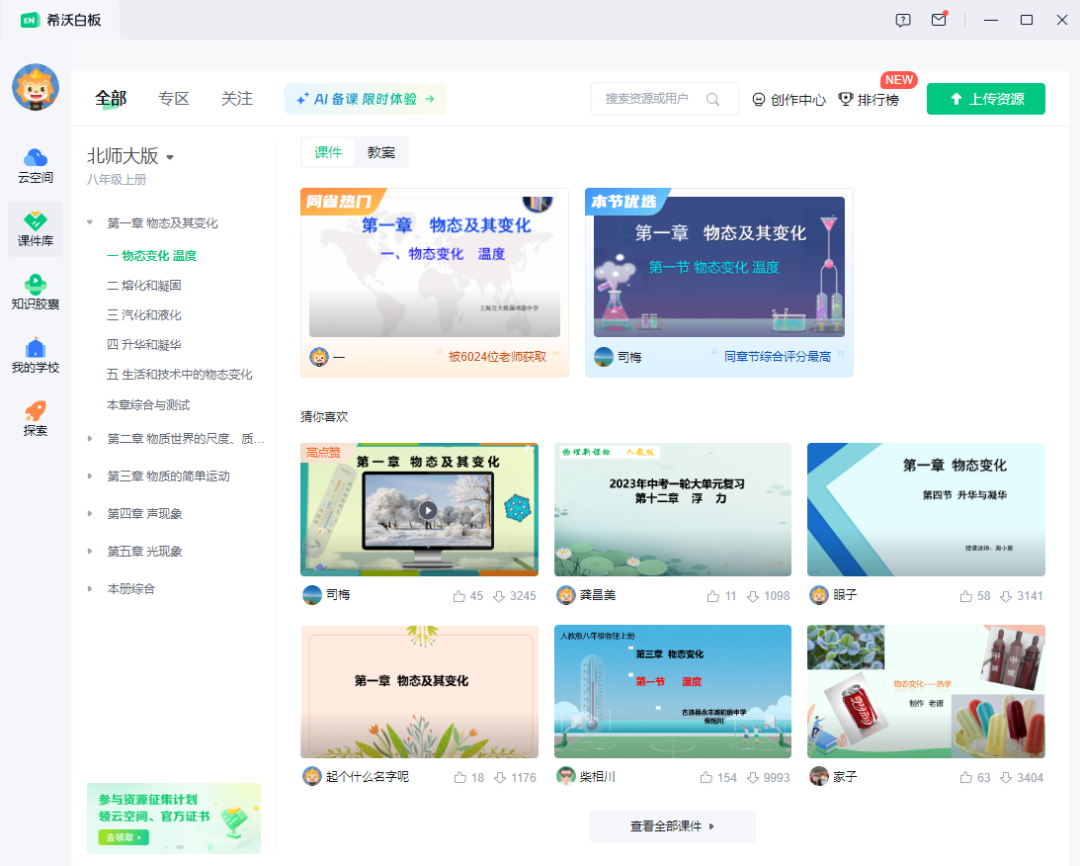Open 知识胶囊 in the sidebar
Viewport: 1080px width, 866px height.
pyautogui.click(x=35, y=292)
